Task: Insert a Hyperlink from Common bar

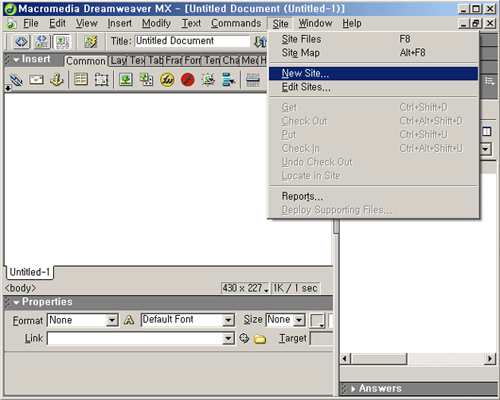Action: tap(16, 80)
